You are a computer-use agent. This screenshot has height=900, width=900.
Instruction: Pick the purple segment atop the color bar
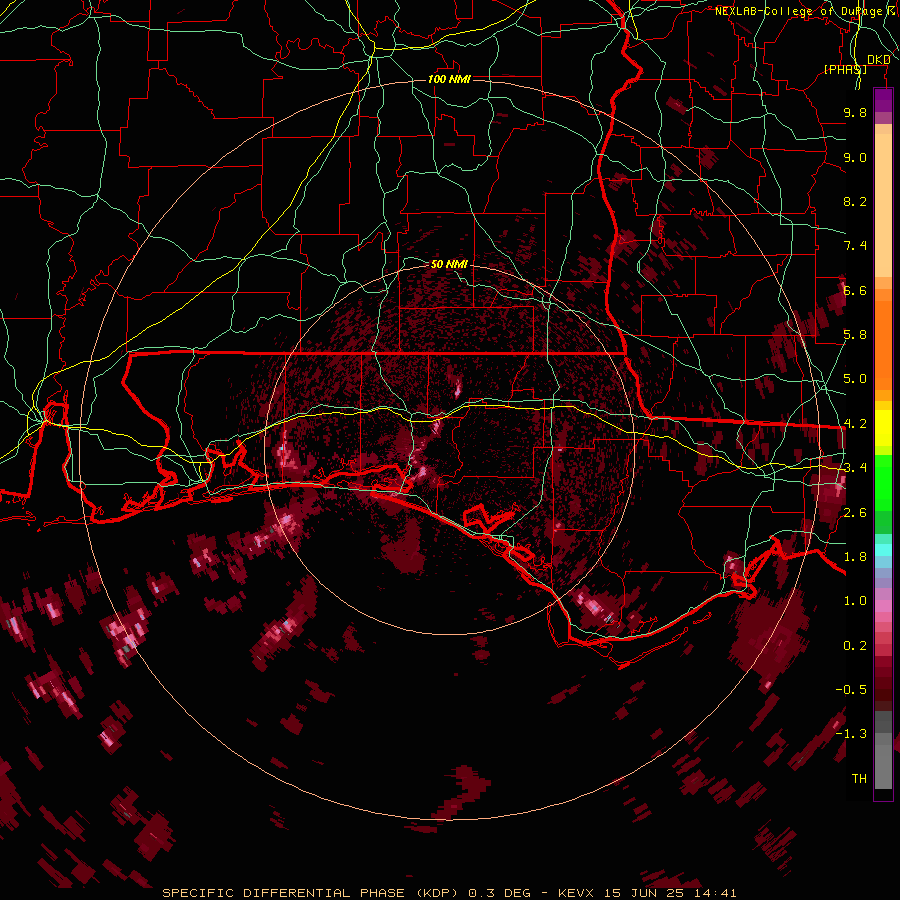(x=883, y=100)
